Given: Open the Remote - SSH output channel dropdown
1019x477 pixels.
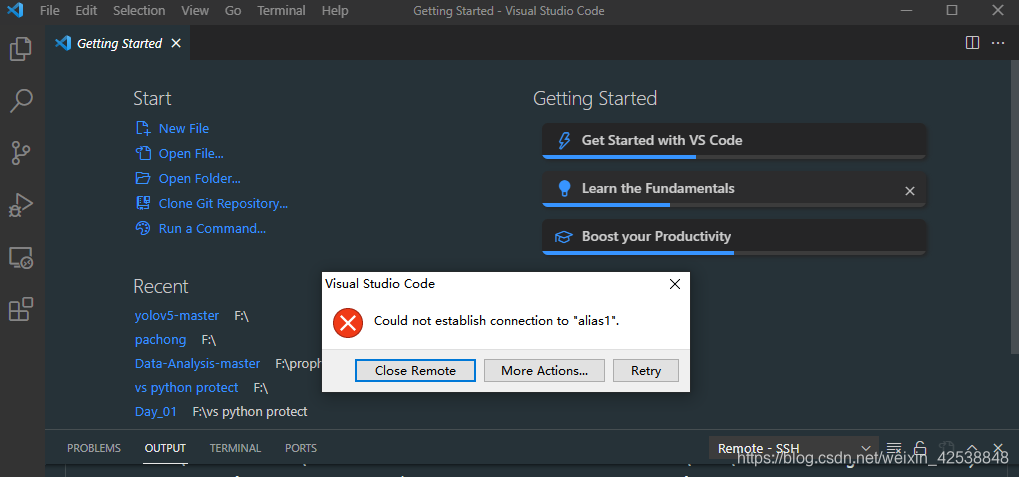Looking at the screenshot, I should point(792,448).
